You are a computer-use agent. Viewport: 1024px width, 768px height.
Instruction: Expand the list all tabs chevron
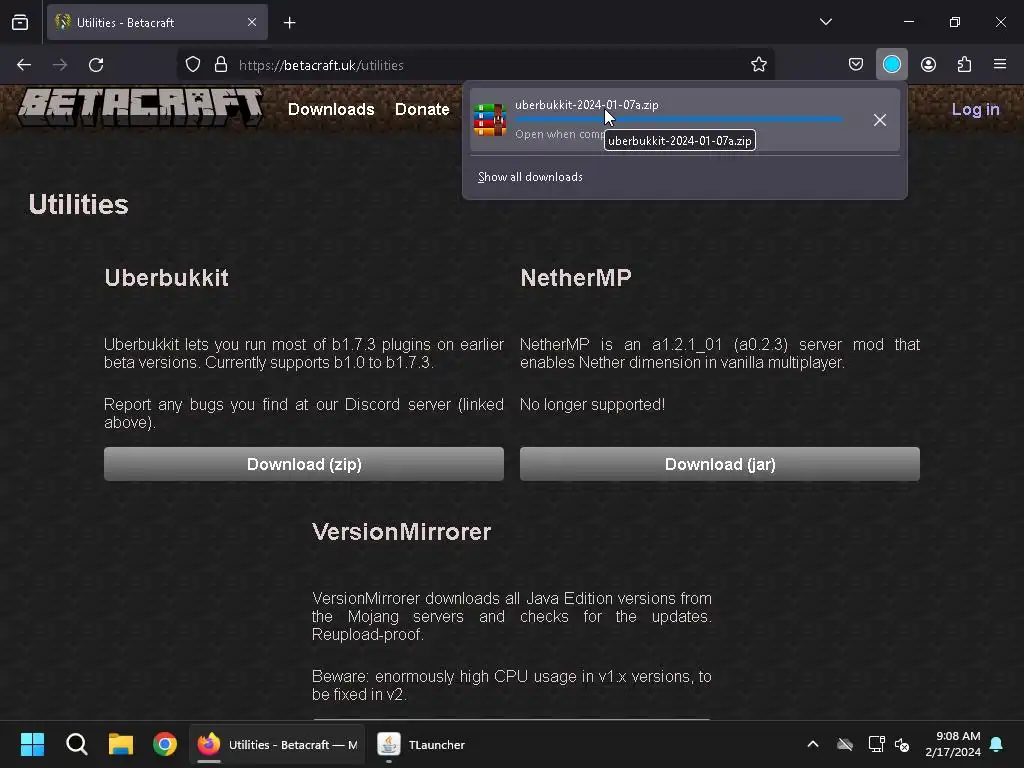(x=825, y=22)
